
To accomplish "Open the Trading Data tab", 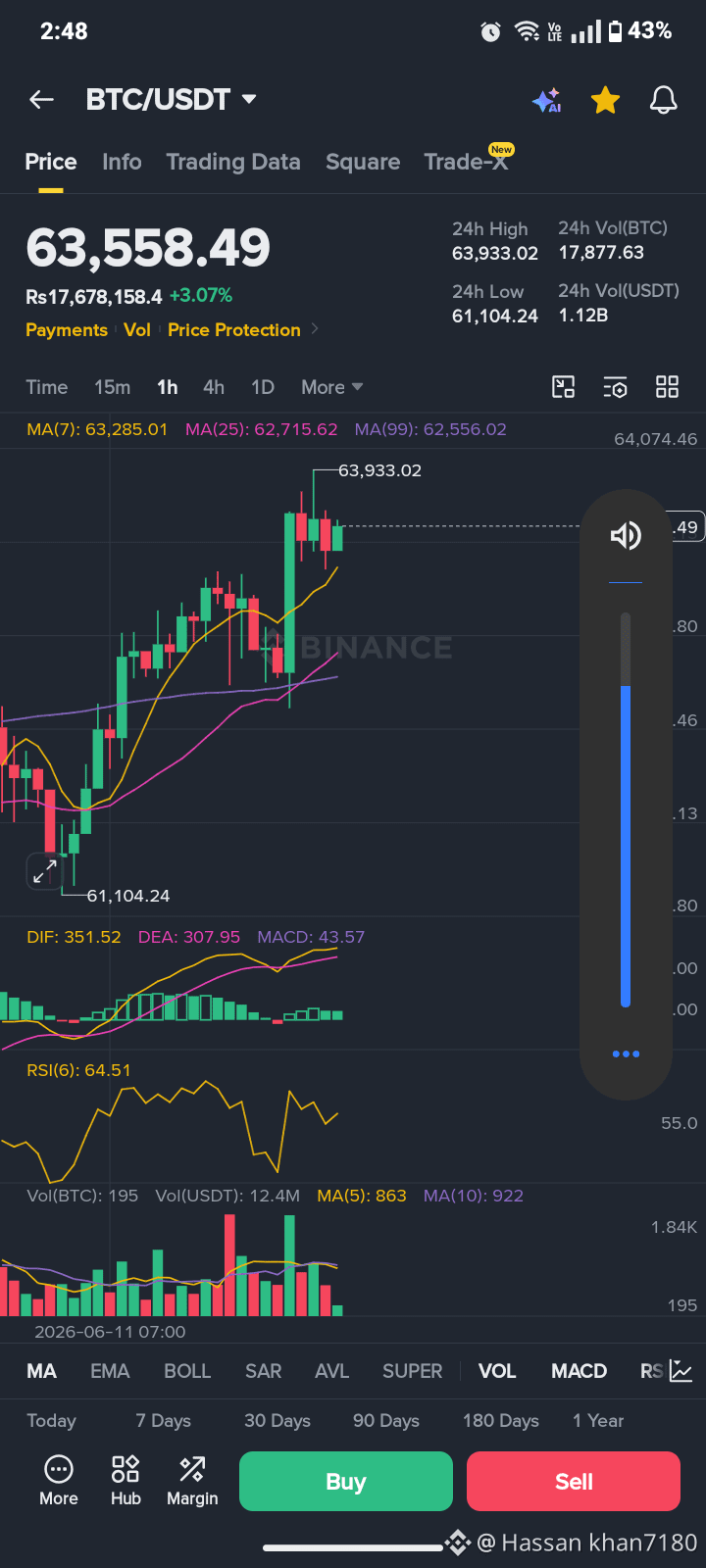I will [233, 162].
